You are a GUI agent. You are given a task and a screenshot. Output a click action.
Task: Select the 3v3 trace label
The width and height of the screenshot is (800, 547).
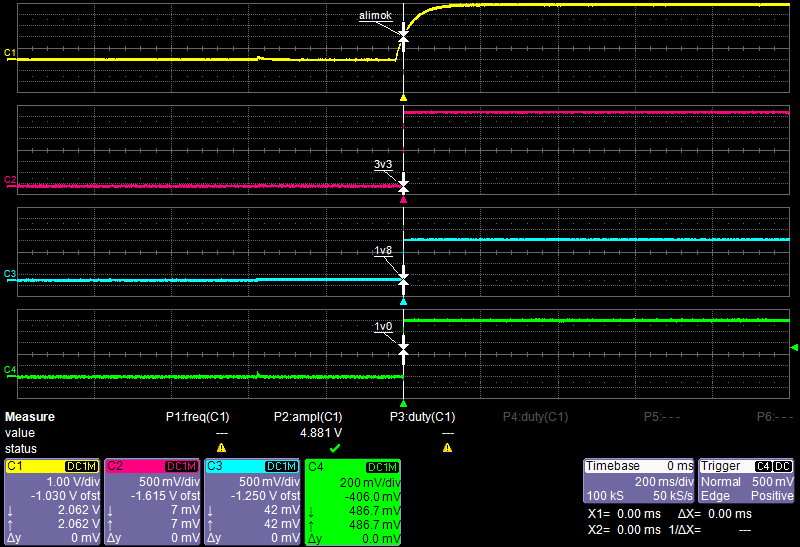[383, 164]
